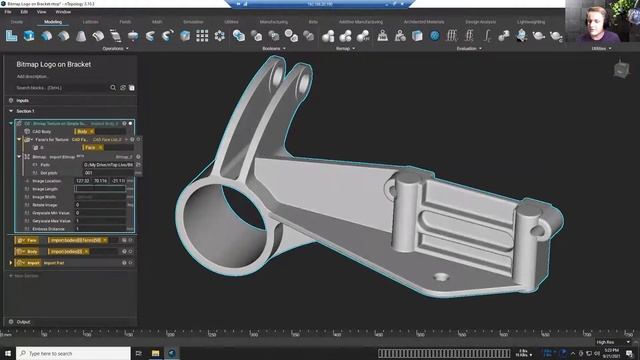Viewport: 640px width, 360px height.
Task: Click the first Remap spheres icon
Action: pos(328,36)
